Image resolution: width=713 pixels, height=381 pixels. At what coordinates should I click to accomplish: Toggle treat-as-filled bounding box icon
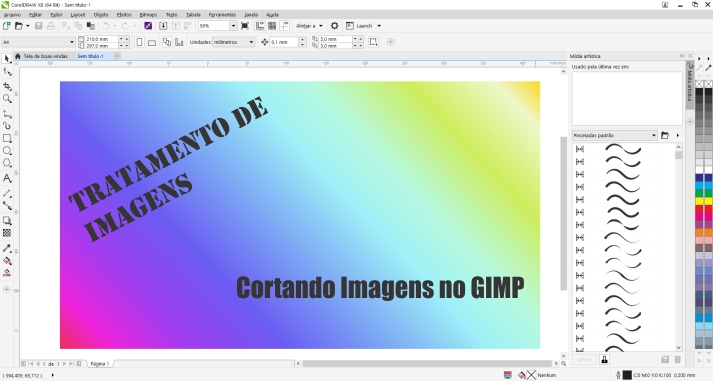pyautogui.click(x=373, y=42)
